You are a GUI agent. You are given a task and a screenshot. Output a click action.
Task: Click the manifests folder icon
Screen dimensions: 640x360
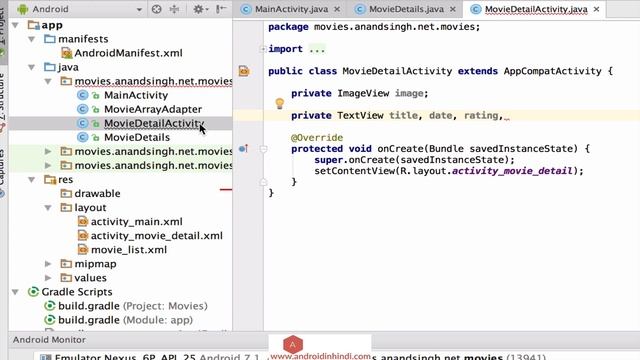tap(50, 39)
